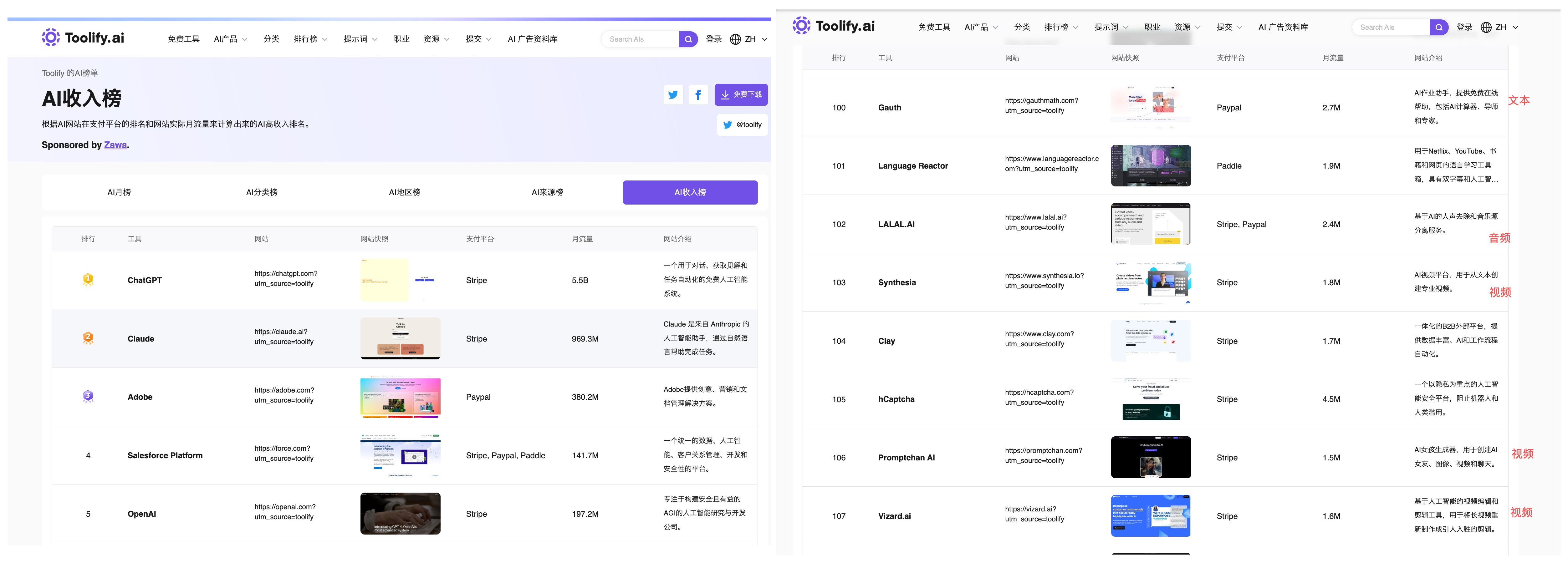1568x563 pixels.
Task: Click the search magnifier button in right window
Action: tap(1438, 28)
